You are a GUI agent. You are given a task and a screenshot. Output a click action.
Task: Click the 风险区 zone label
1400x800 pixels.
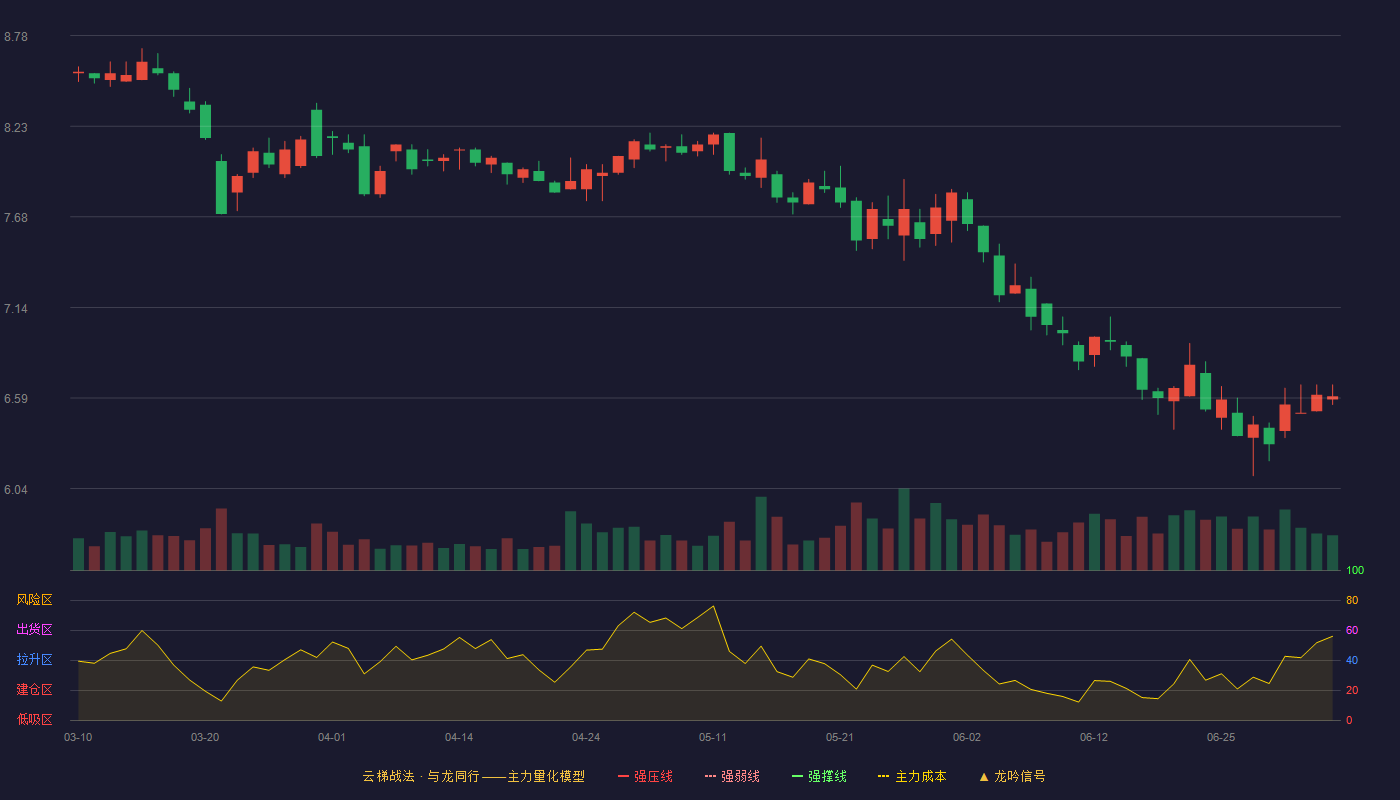(x=34, y=600)
